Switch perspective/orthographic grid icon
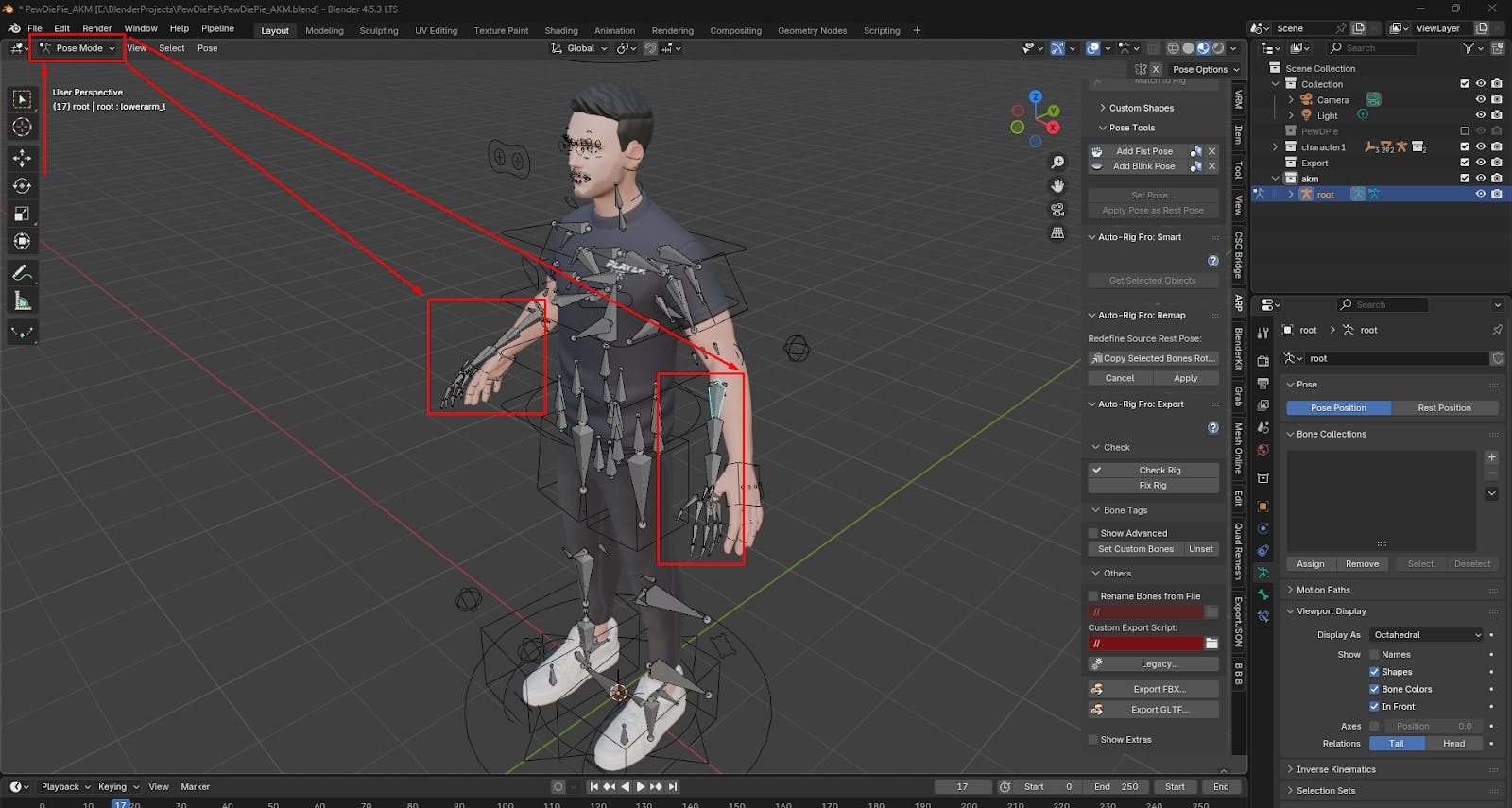Screen dimensions: 1512x808 [1057, 232]
